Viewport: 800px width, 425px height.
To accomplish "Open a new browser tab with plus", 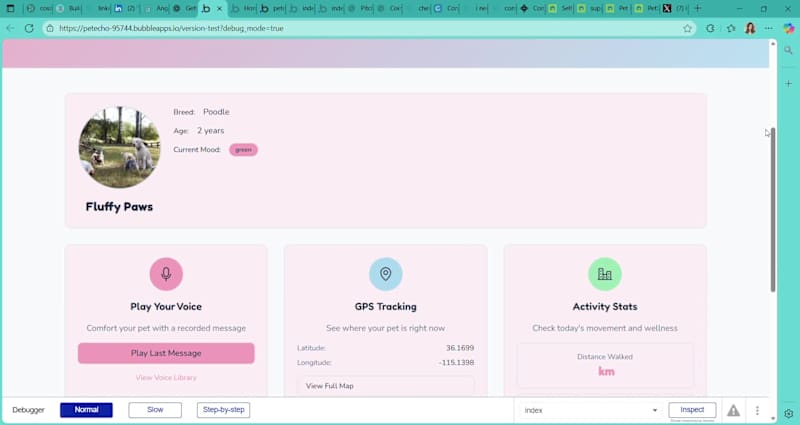I will (x=697, y=8).
